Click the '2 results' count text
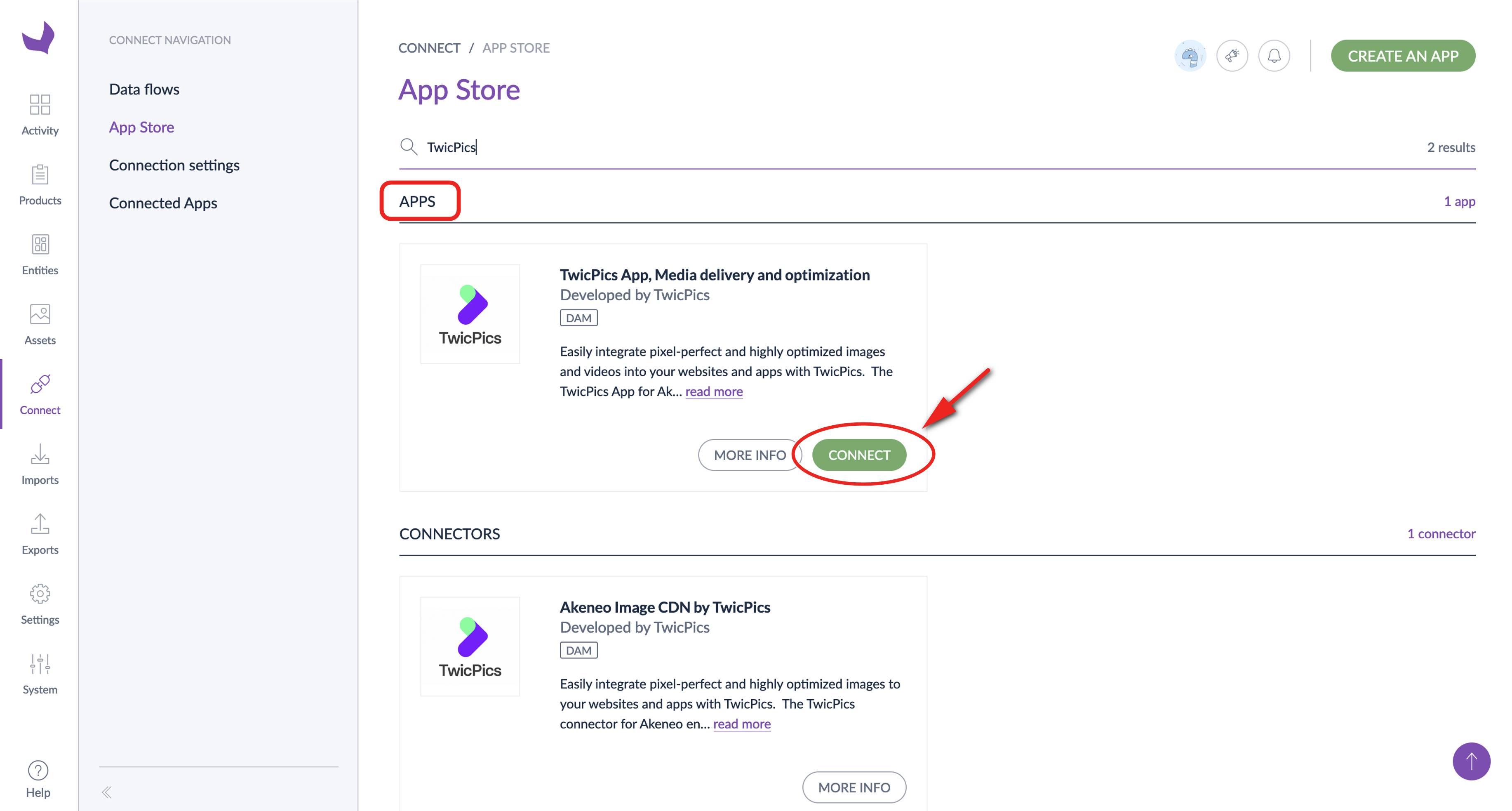Viewport: 1512px width, 811px height. [x=1451, y=147]
